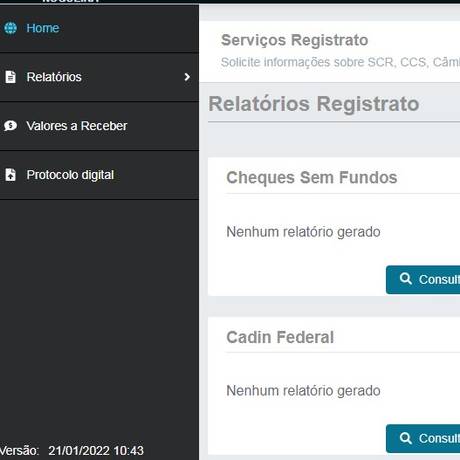This screenshot has width=460, height=460.
Task: Click the Solicite informações sobre SCR description
Action: tap(340, 62)
